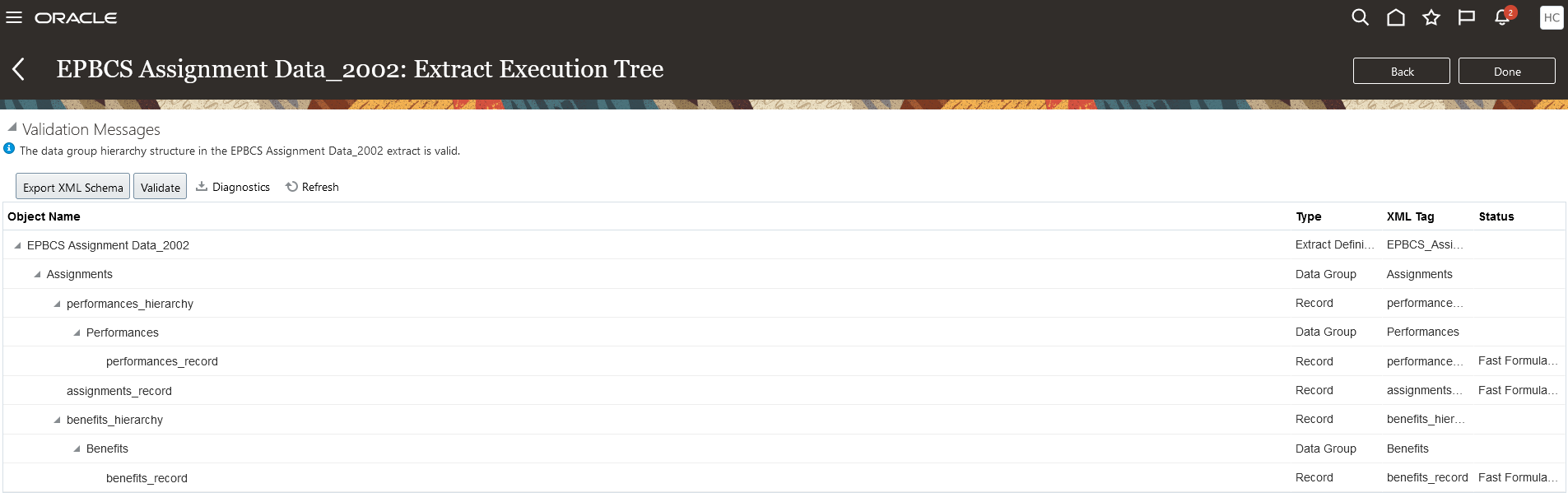The height and width of the screenshot is (502, 1568).
Task: Click the info icon beside the validation message
Action: (8, 148)
